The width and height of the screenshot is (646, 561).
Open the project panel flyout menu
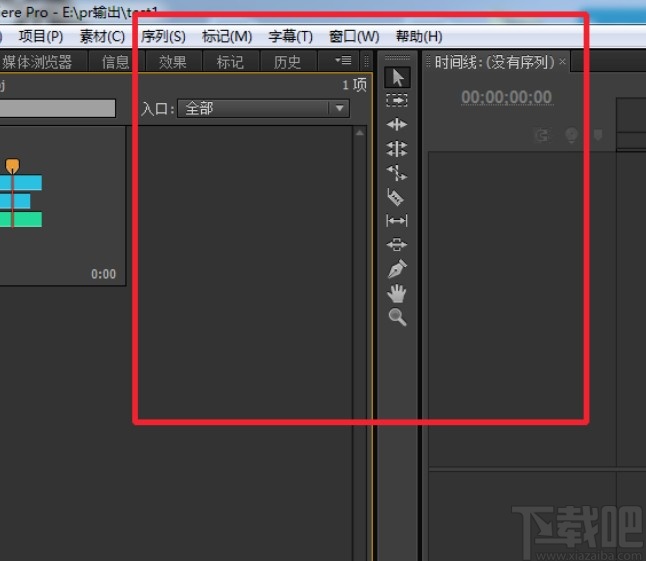click(343, 61)
